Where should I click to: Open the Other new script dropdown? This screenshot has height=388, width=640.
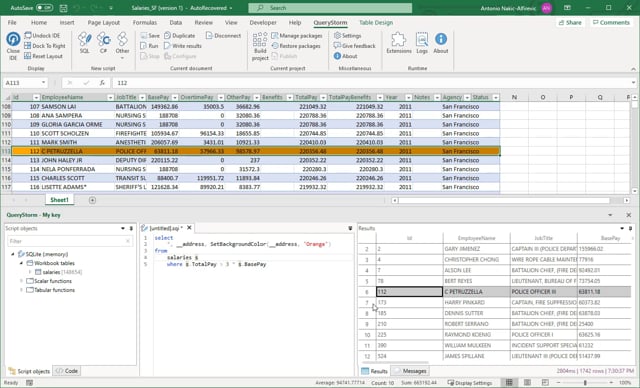[122, 45]
